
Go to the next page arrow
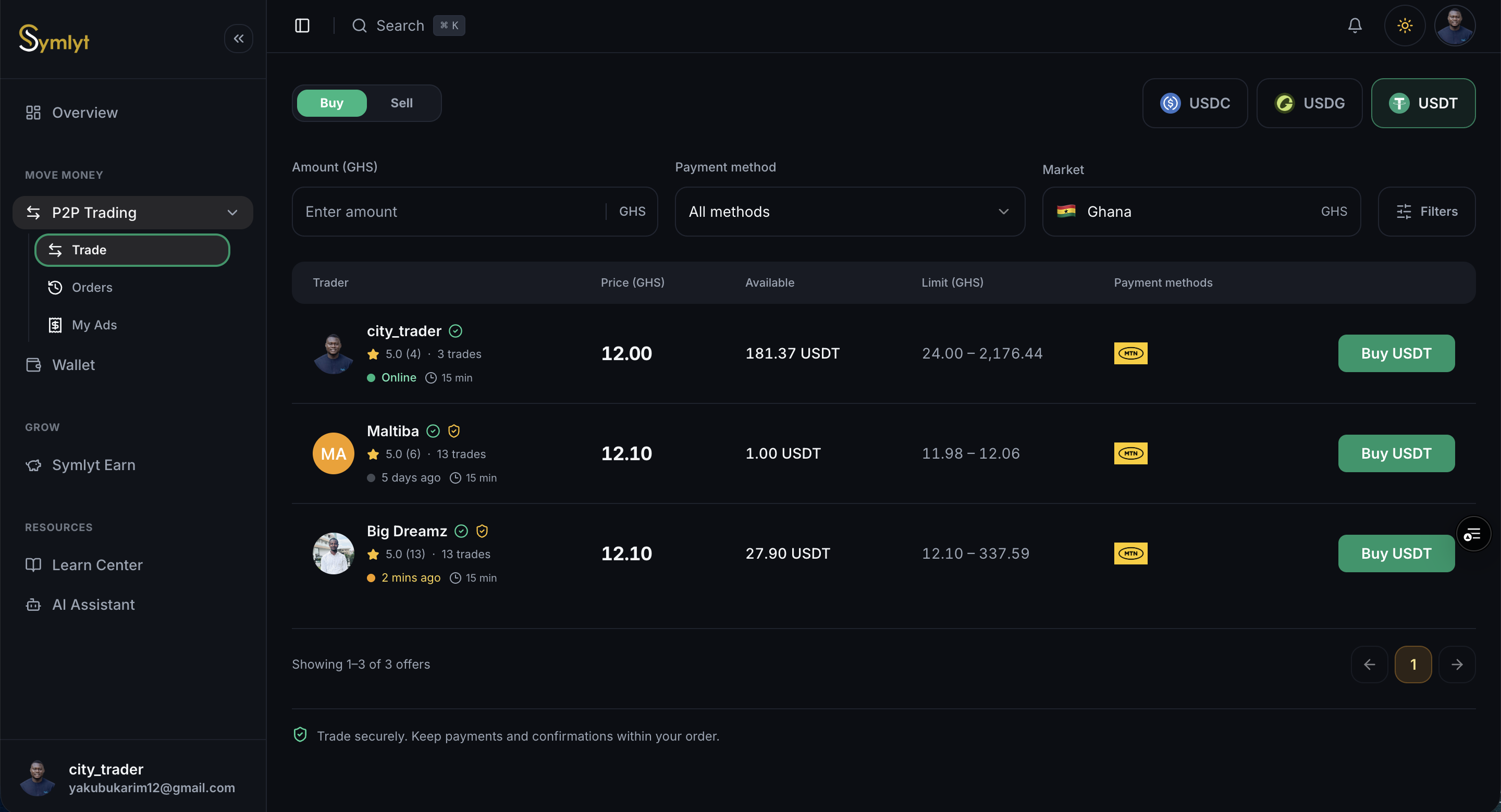coord(1457,665)
